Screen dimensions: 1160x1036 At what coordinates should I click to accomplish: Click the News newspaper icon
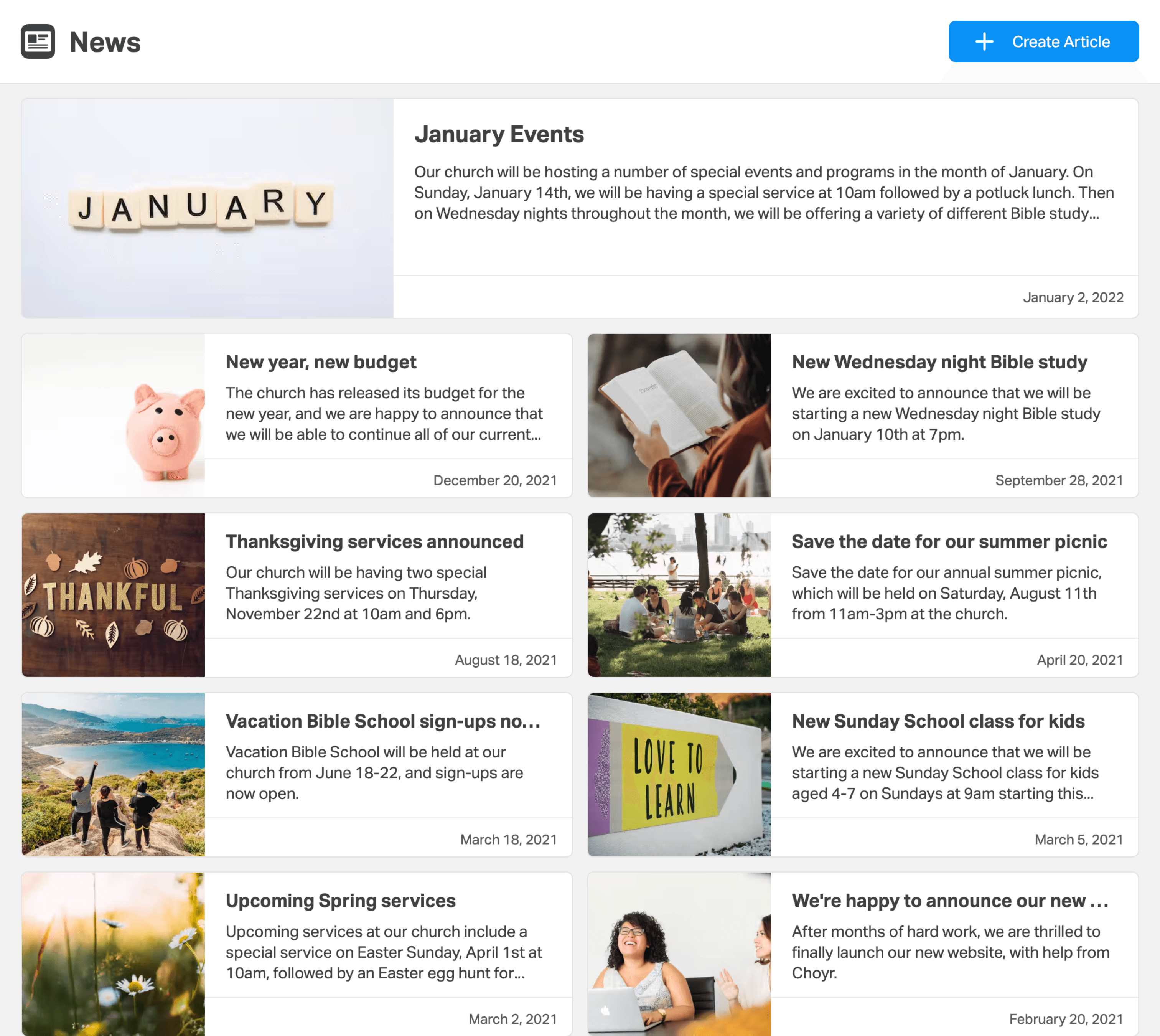tap(38, 41)
